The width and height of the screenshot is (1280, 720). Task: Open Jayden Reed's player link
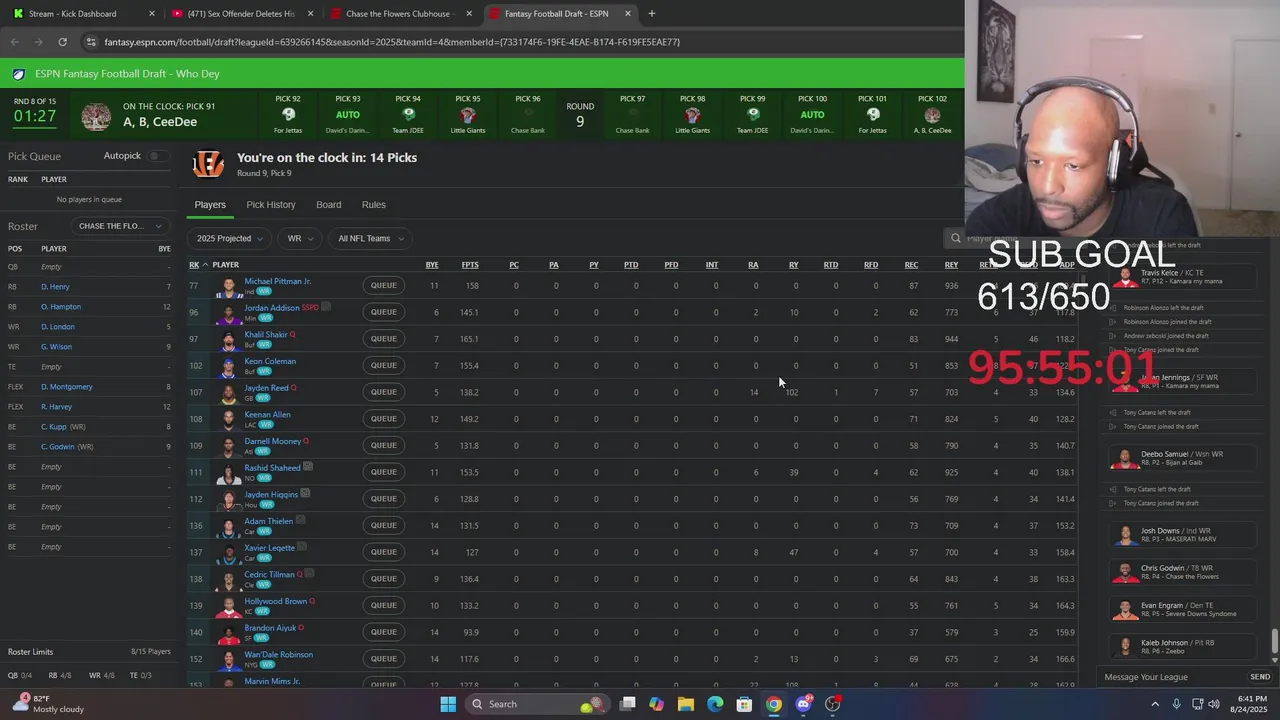266,388
